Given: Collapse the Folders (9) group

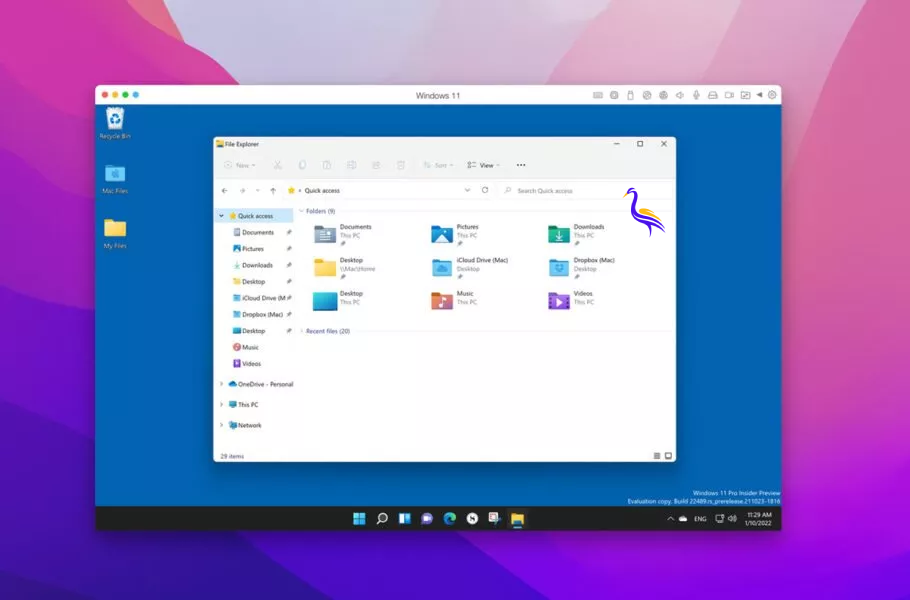Looking at the screenshot, I should click(301, 211).
